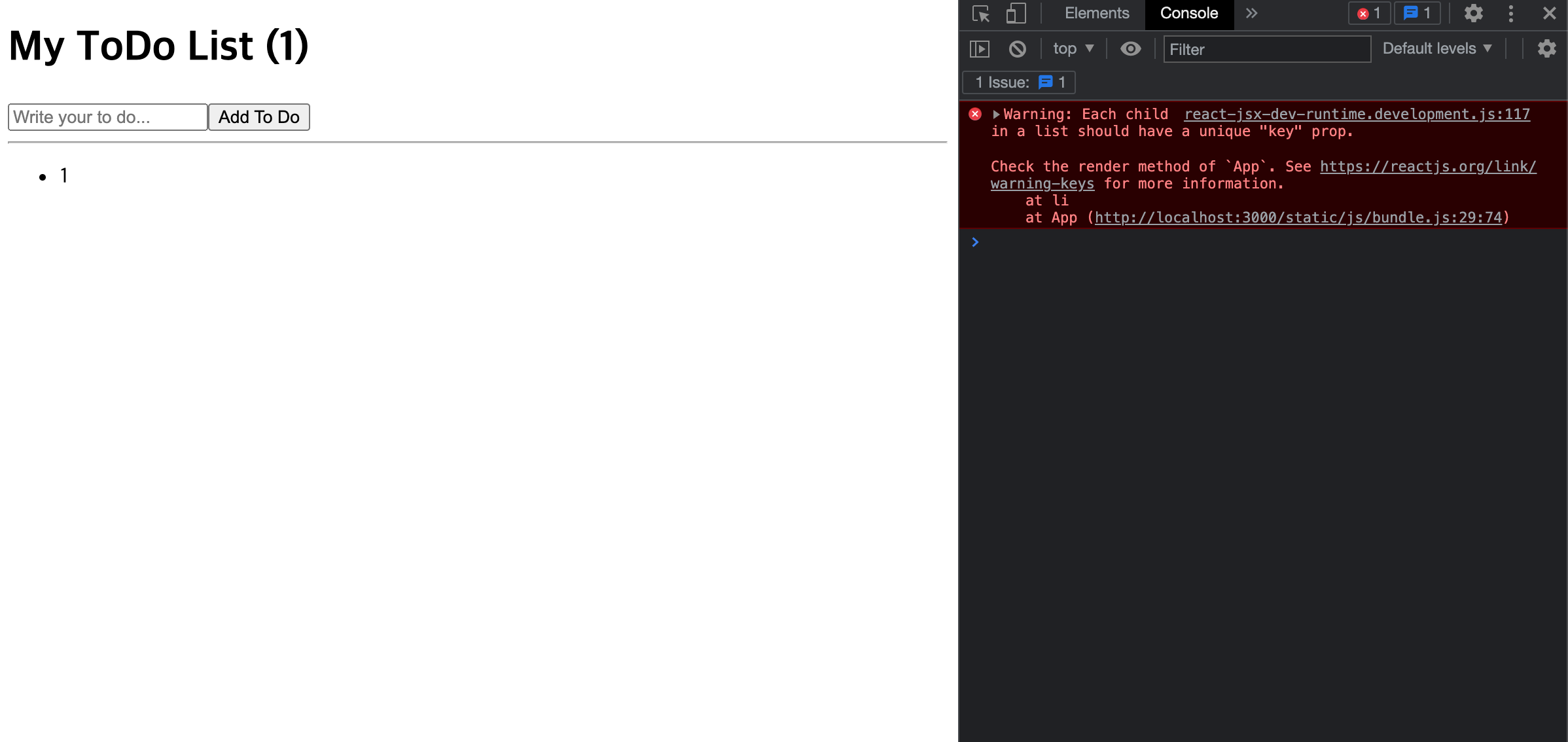The image size is (1568, 742).
Task: Click the red error count badge
Action: 1369,14
